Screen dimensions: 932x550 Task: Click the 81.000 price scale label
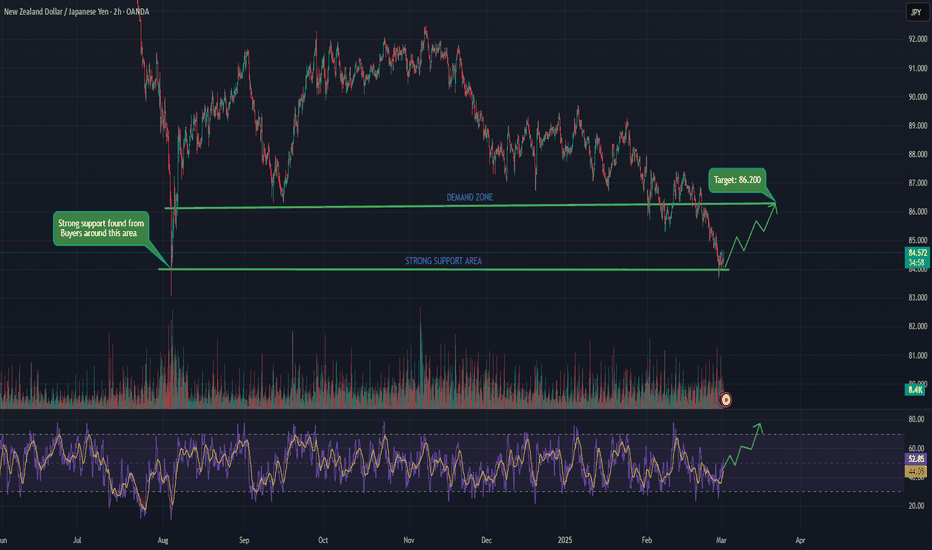(917, 356)
